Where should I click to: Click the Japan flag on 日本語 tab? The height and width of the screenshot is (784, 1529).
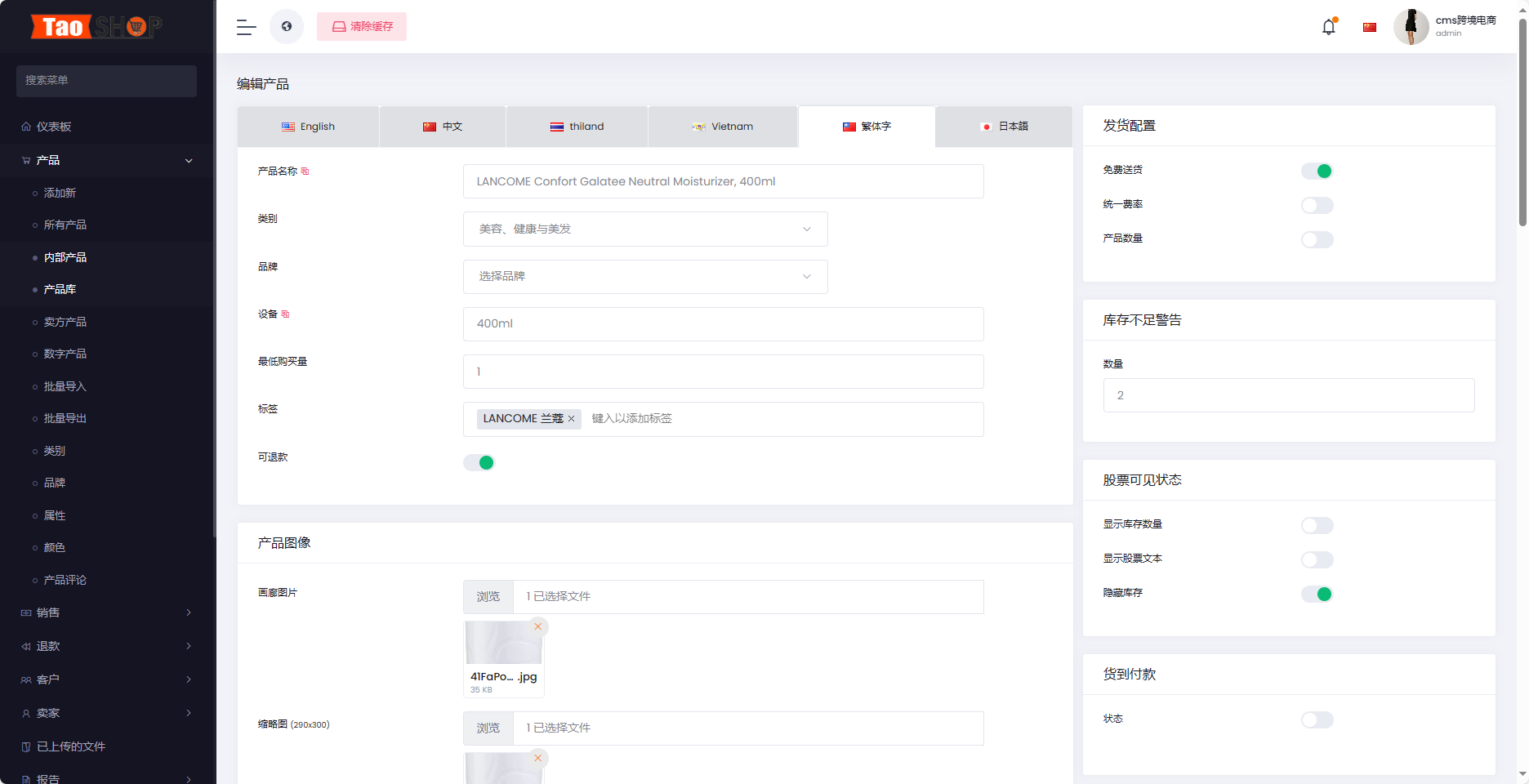pyautogui.click(x=987, y=127)
